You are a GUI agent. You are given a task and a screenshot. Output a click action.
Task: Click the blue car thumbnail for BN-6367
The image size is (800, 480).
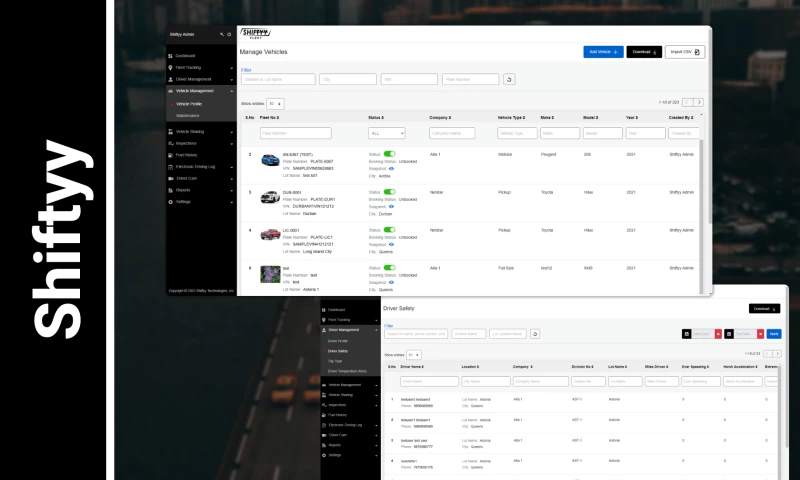tap(270, 160)
